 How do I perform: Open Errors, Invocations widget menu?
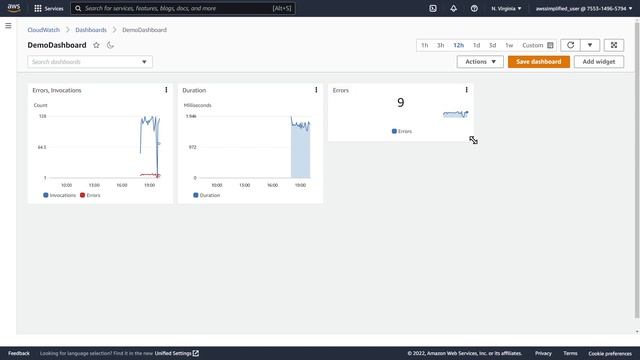coord(166,90)
